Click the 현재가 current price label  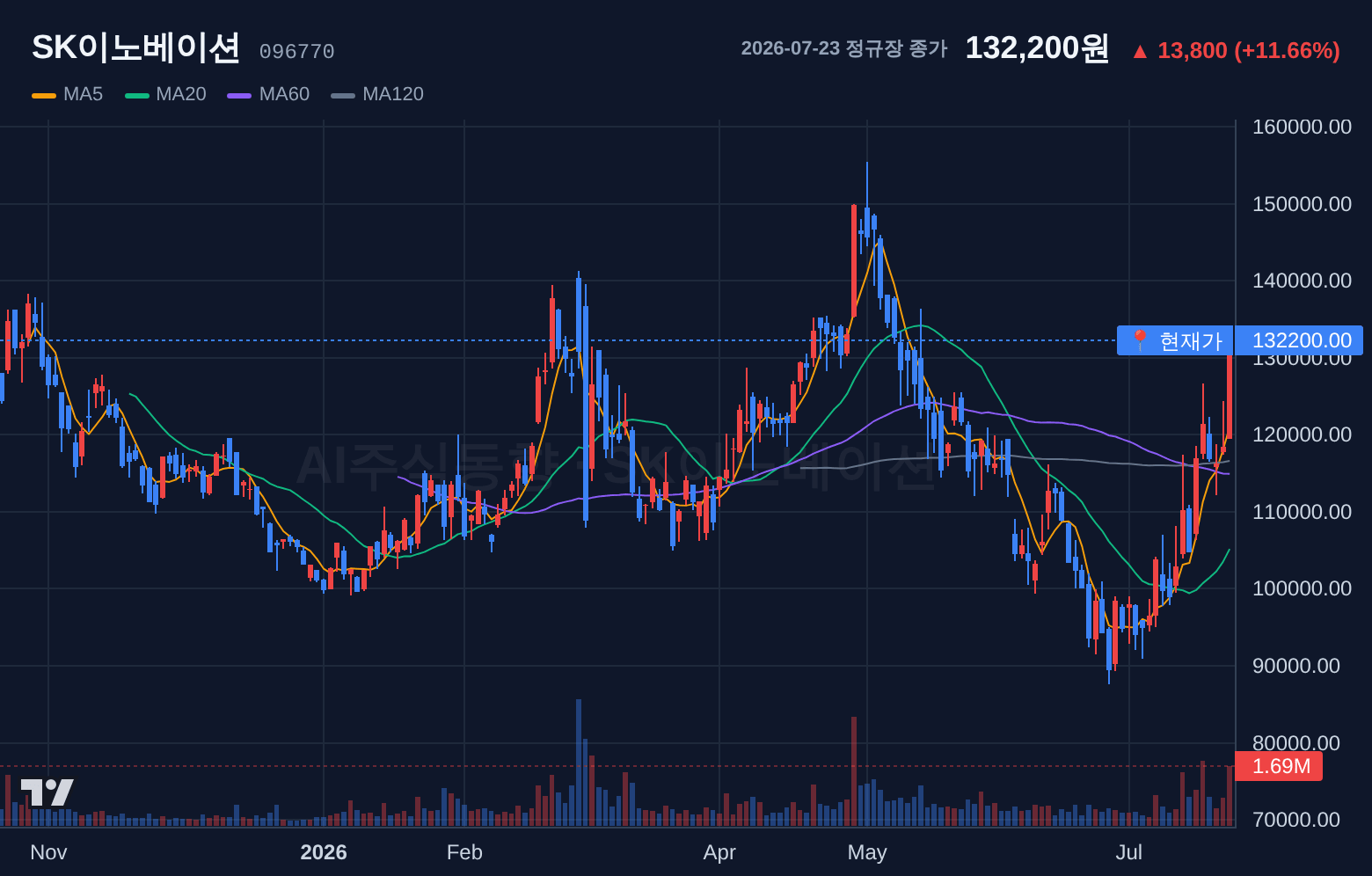click(x=1191, y=340)
